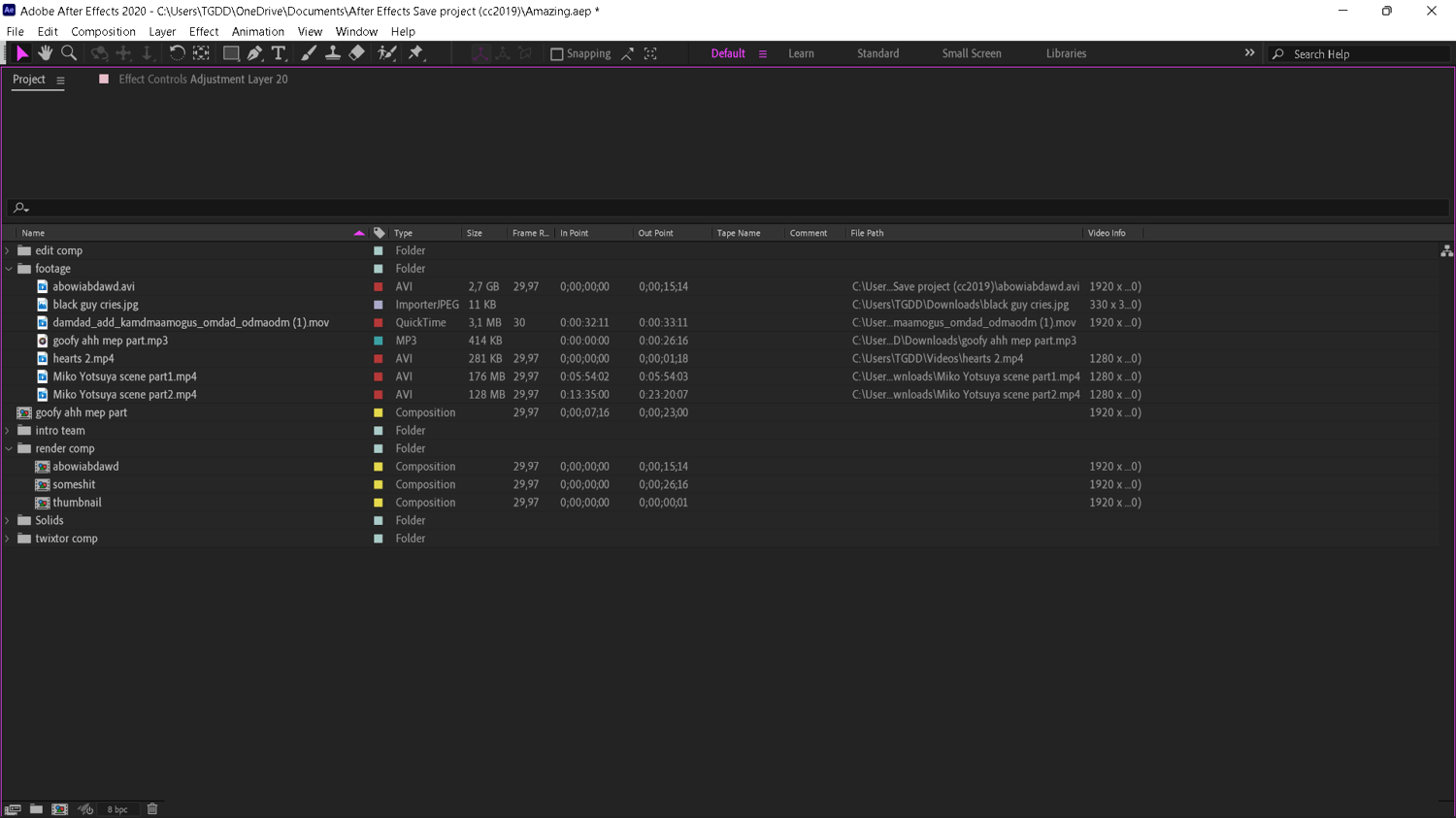This screenshot has height=818, width=1456.
Task: Switch to the Small Screen workspace
Action: pos(972,54)
